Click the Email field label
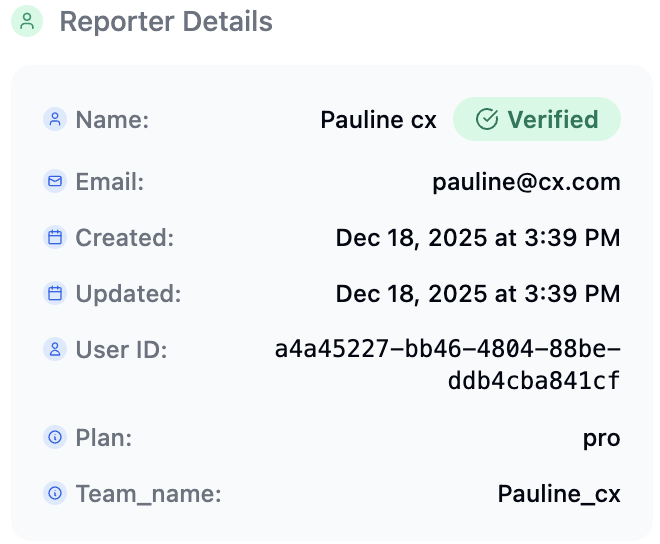Image resolution: width=660 pixels, height=544 pixels. [x=110, y=182]
